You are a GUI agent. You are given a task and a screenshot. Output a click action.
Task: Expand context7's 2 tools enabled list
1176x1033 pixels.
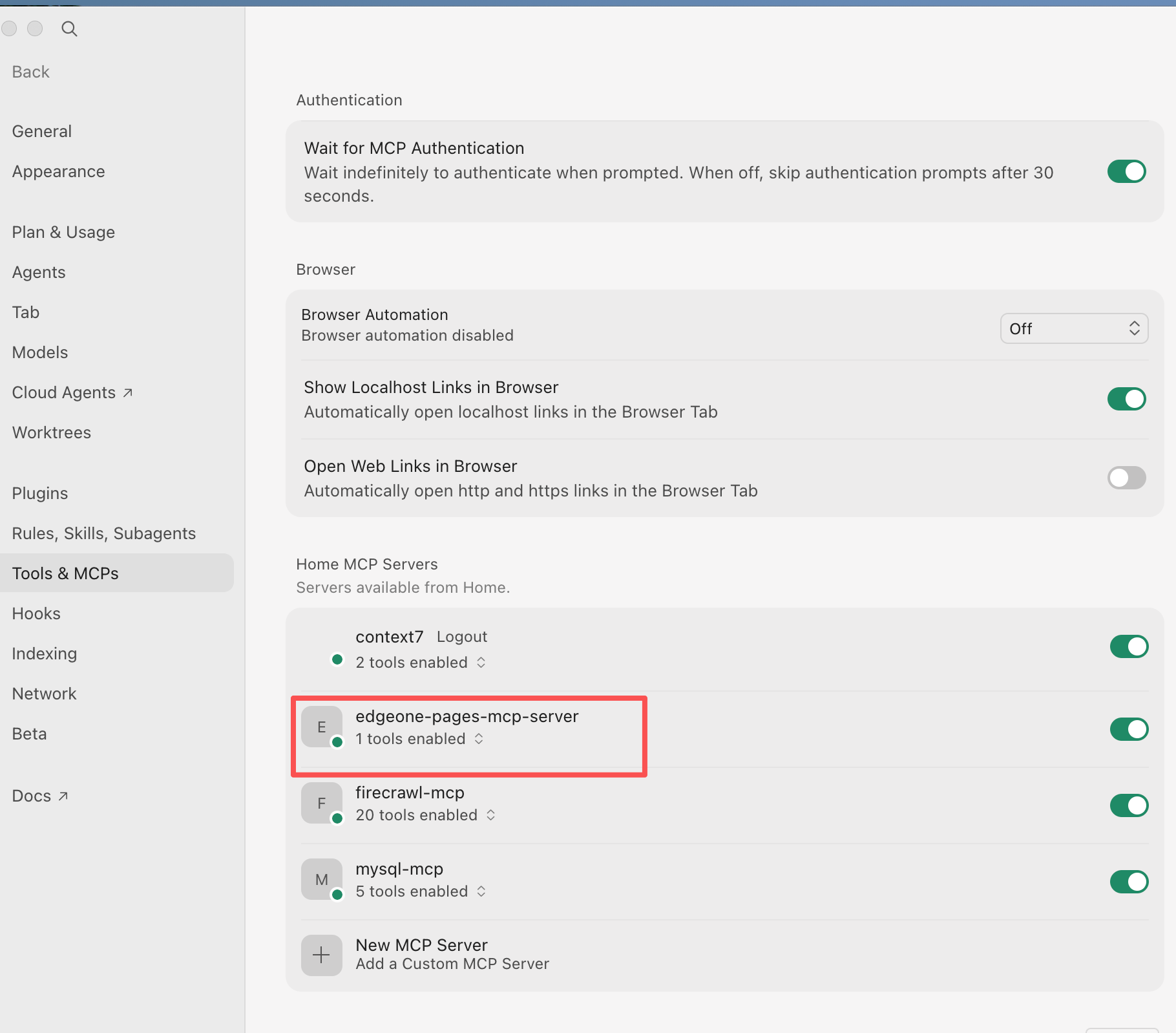click(421, 663)
